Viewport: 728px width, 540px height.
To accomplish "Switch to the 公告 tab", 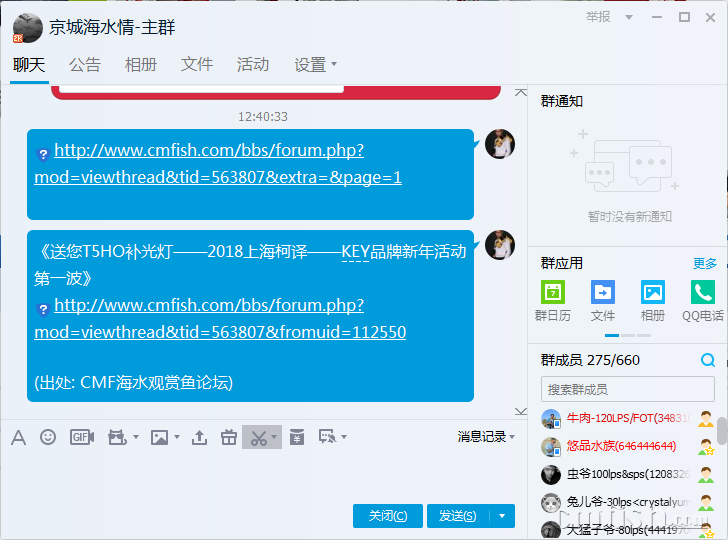I will pyautogui.click(x=85, y=65).
